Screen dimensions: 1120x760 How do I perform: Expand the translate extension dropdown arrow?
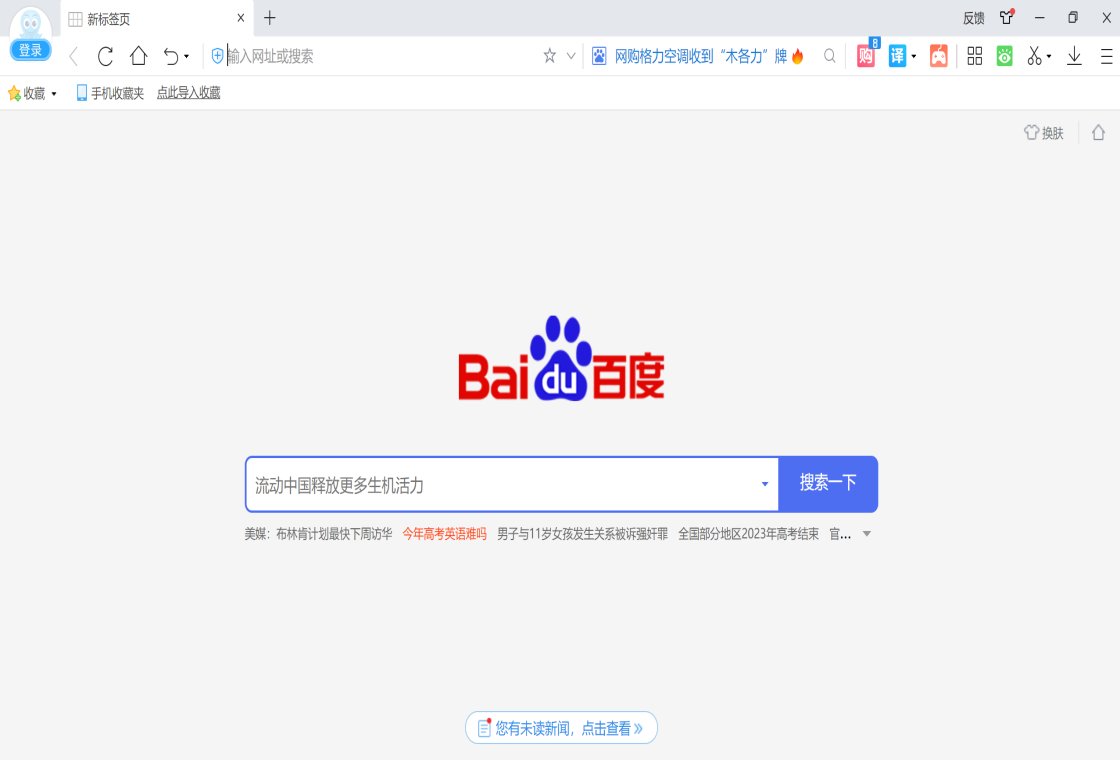pos(914,56)
